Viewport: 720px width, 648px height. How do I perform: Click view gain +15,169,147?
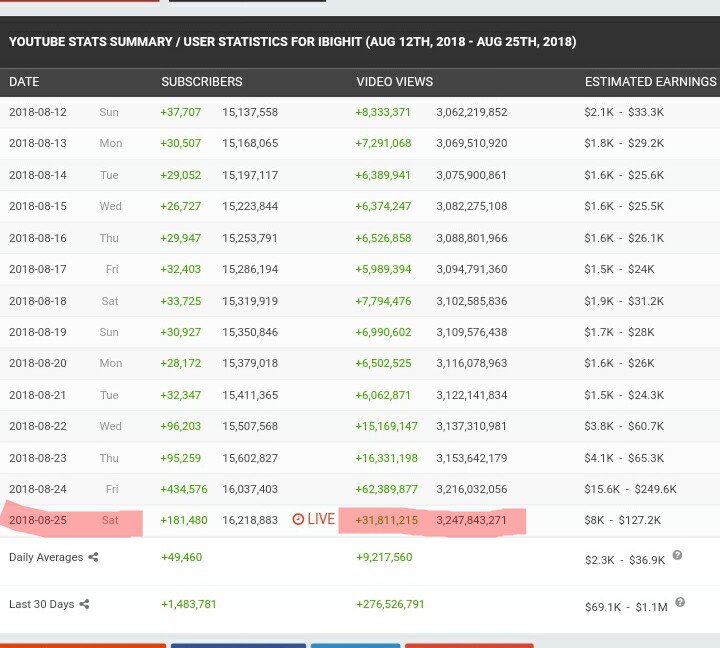point(386,426)
